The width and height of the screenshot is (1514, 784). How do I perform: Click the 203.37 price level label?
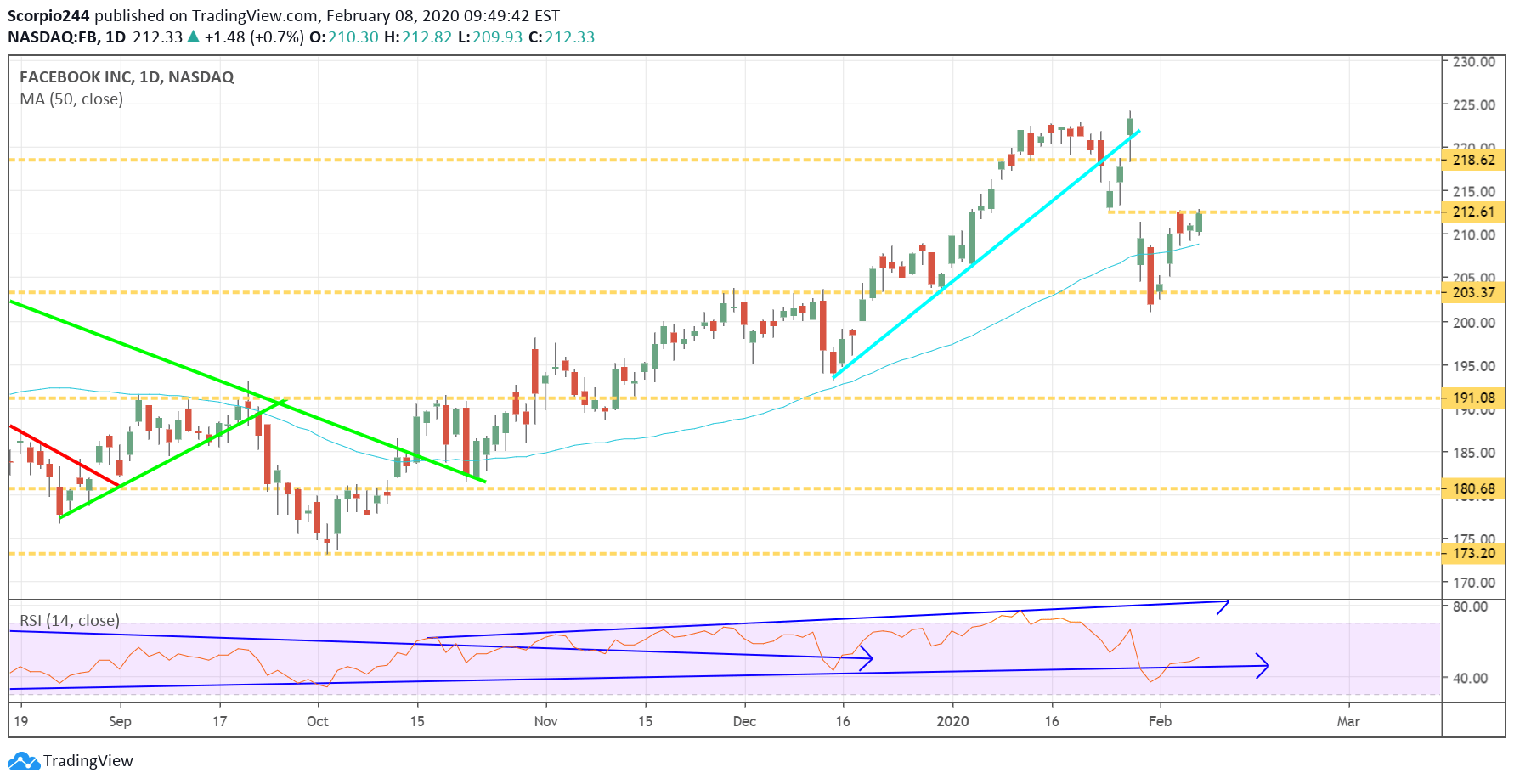[x=1474, y=292]
